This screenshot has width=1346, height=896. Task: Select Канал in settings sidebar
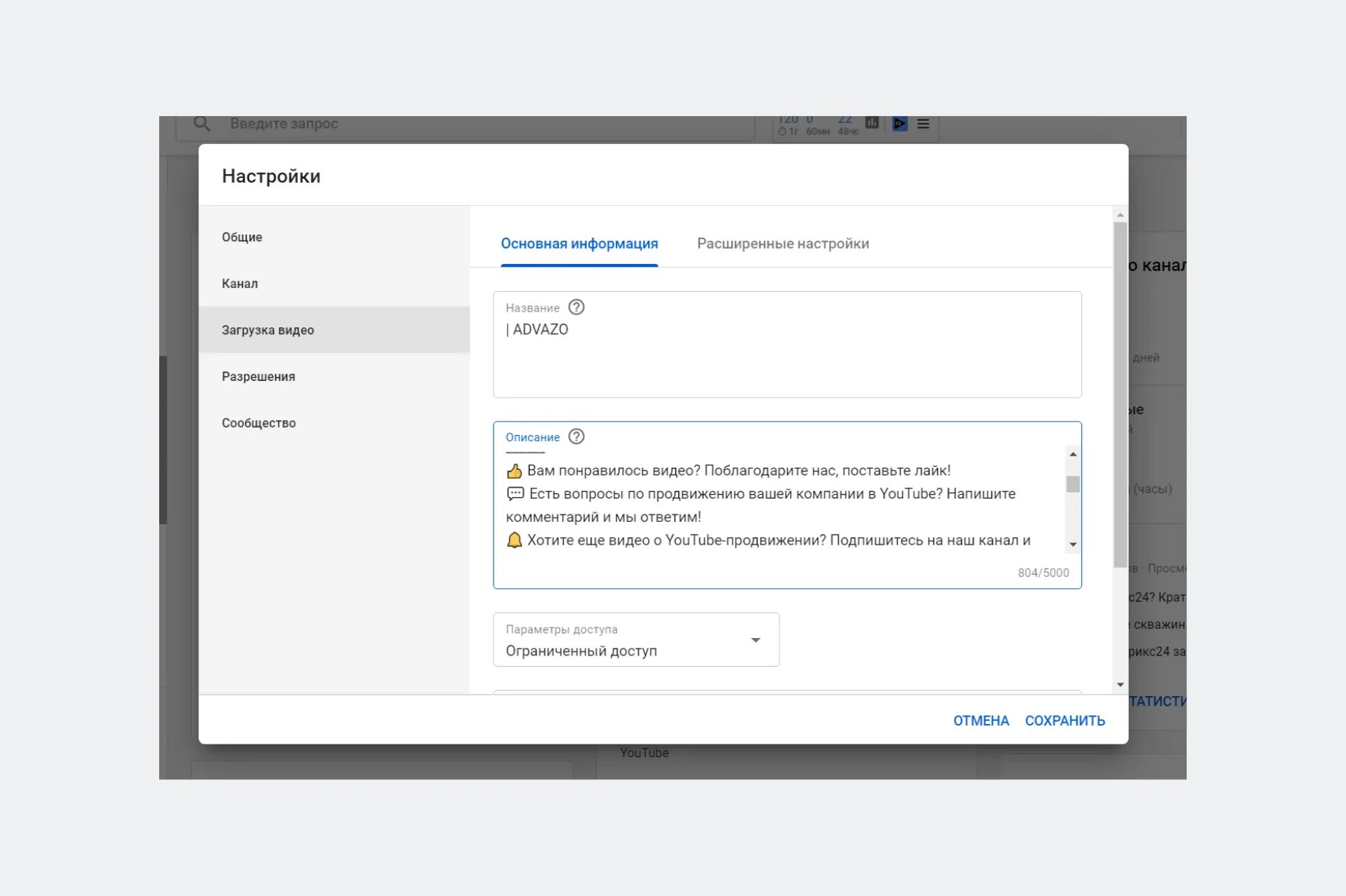[x=334, y=284]
